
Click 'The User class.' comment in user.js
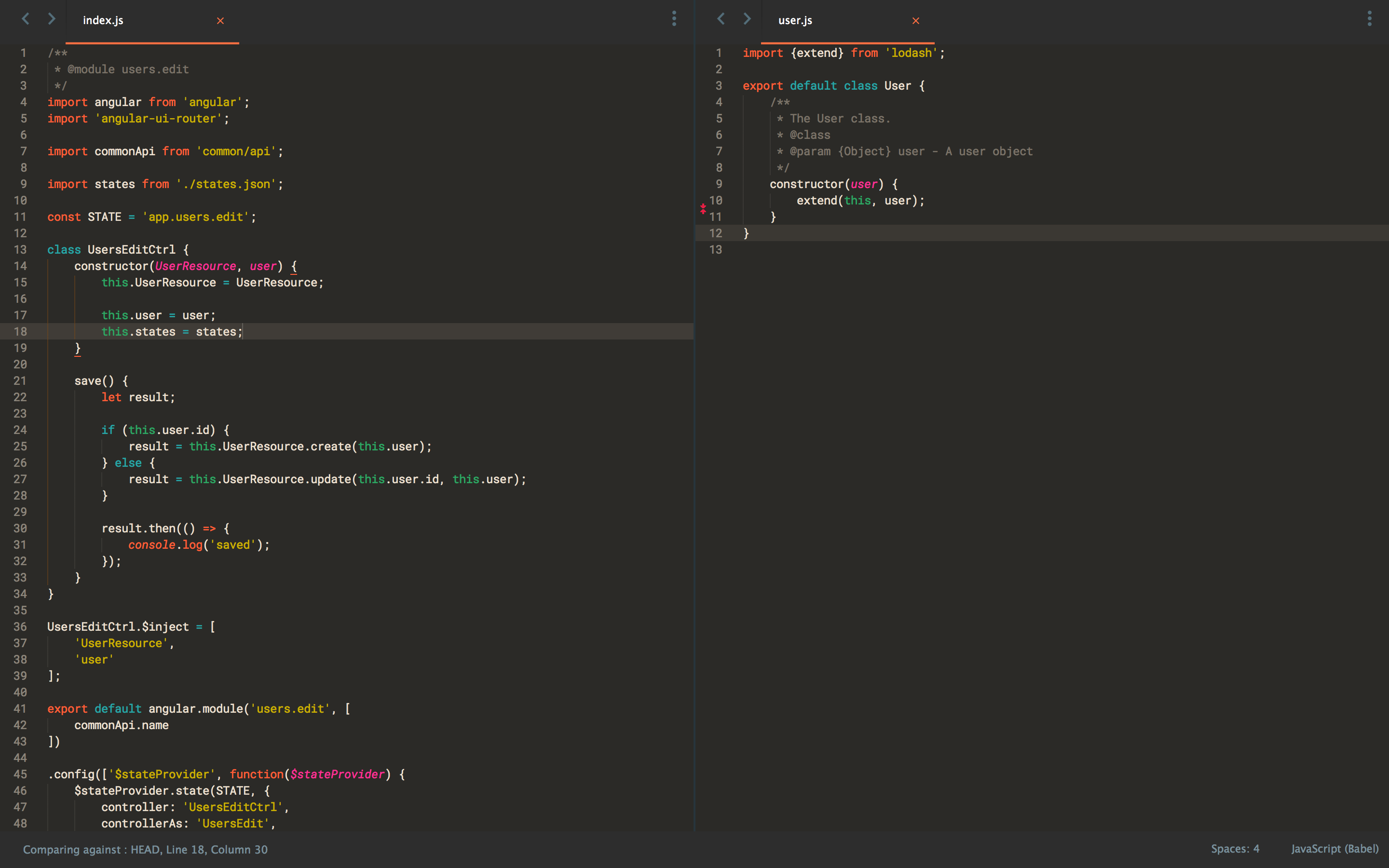[x=840, y=119]
